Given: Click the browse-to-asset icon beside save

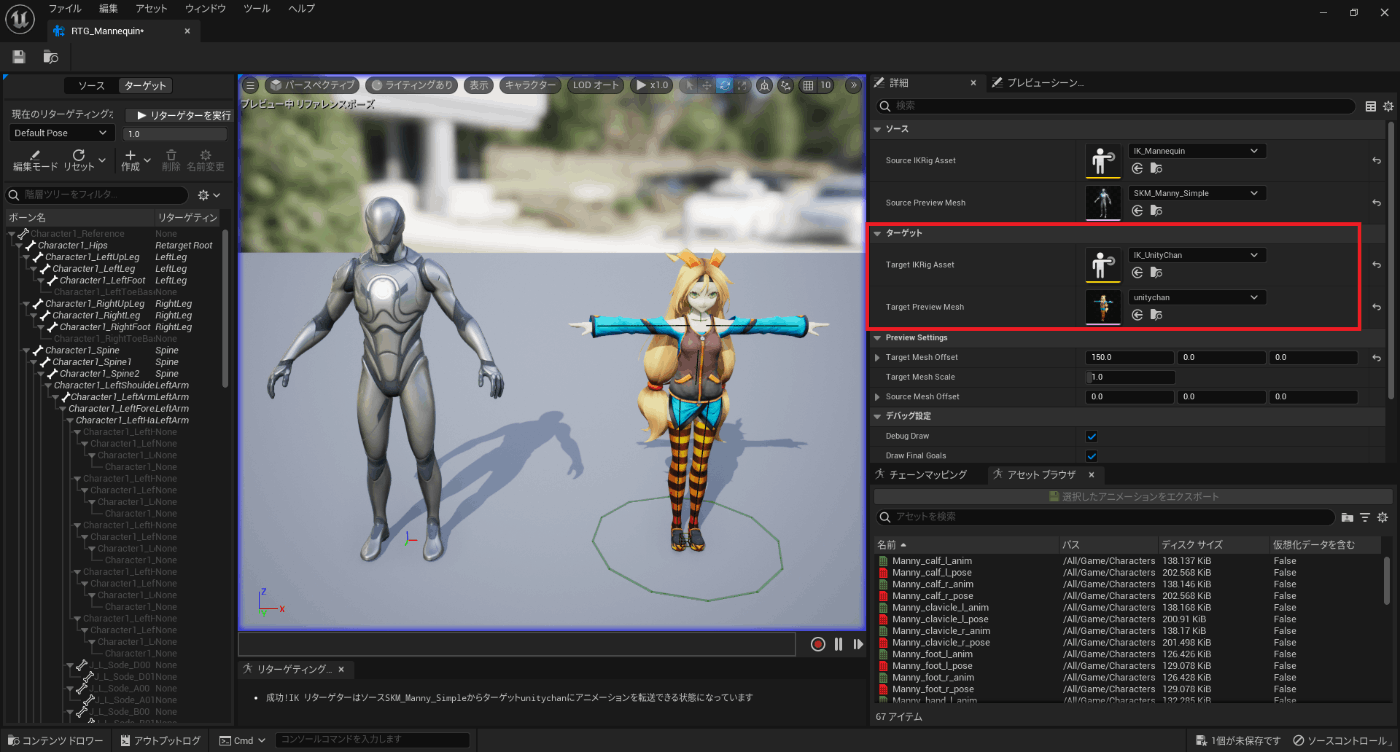Looking at the screenshot, I should [x=51, y=57].
